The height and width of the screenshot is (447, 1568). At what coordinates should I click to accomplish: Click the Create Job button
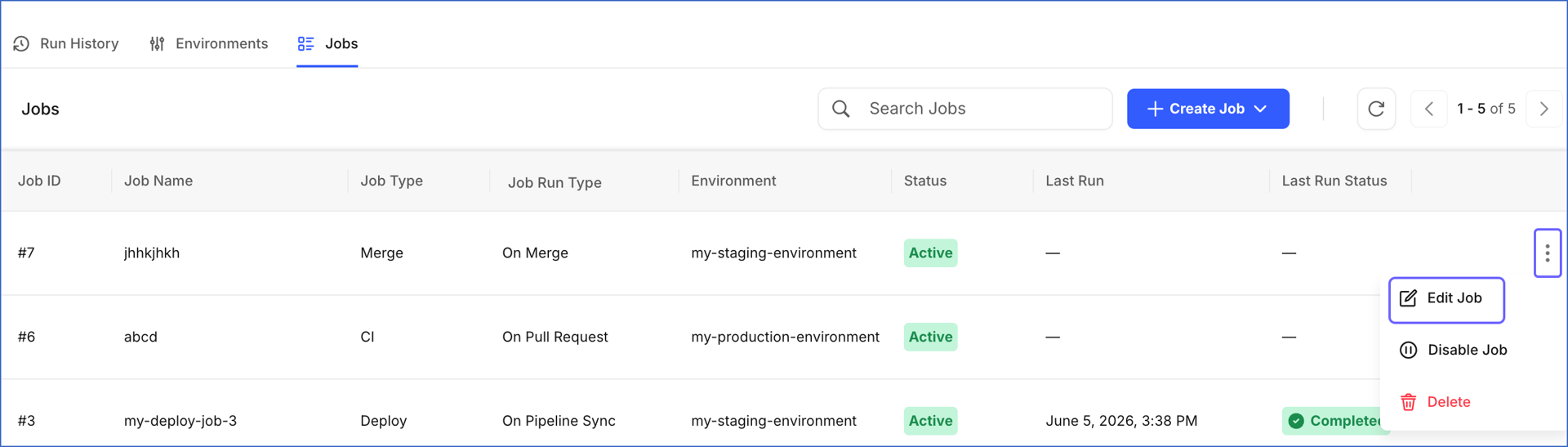1208,109
